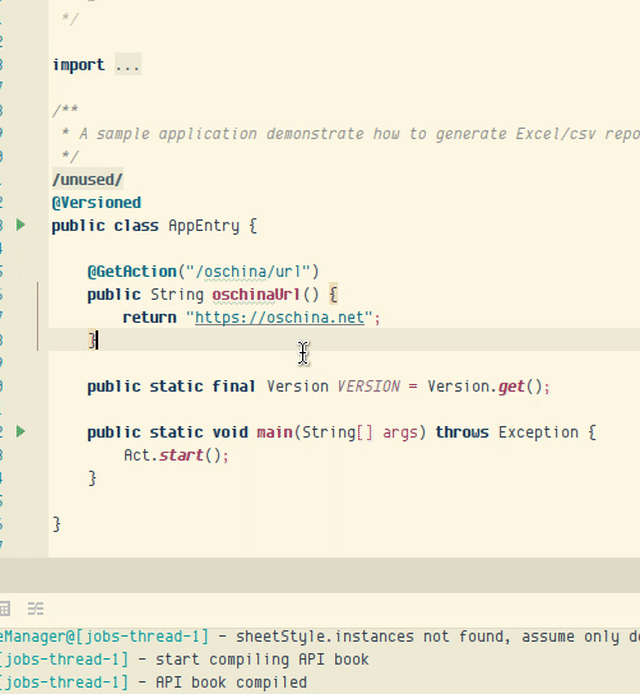This screenshot has height=694, width=640.
Task: Expand the folded import statement
Action: coord(128,65)
